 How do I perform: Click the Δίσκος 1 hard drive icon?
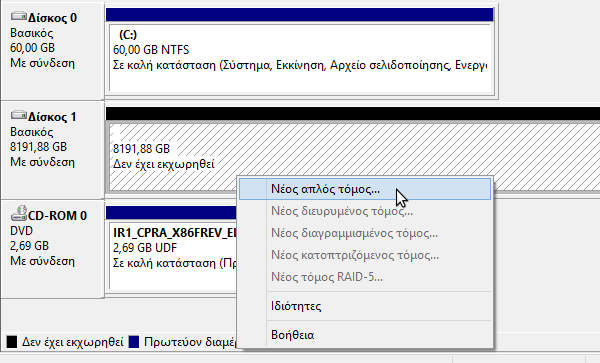[x=18, y=116]
